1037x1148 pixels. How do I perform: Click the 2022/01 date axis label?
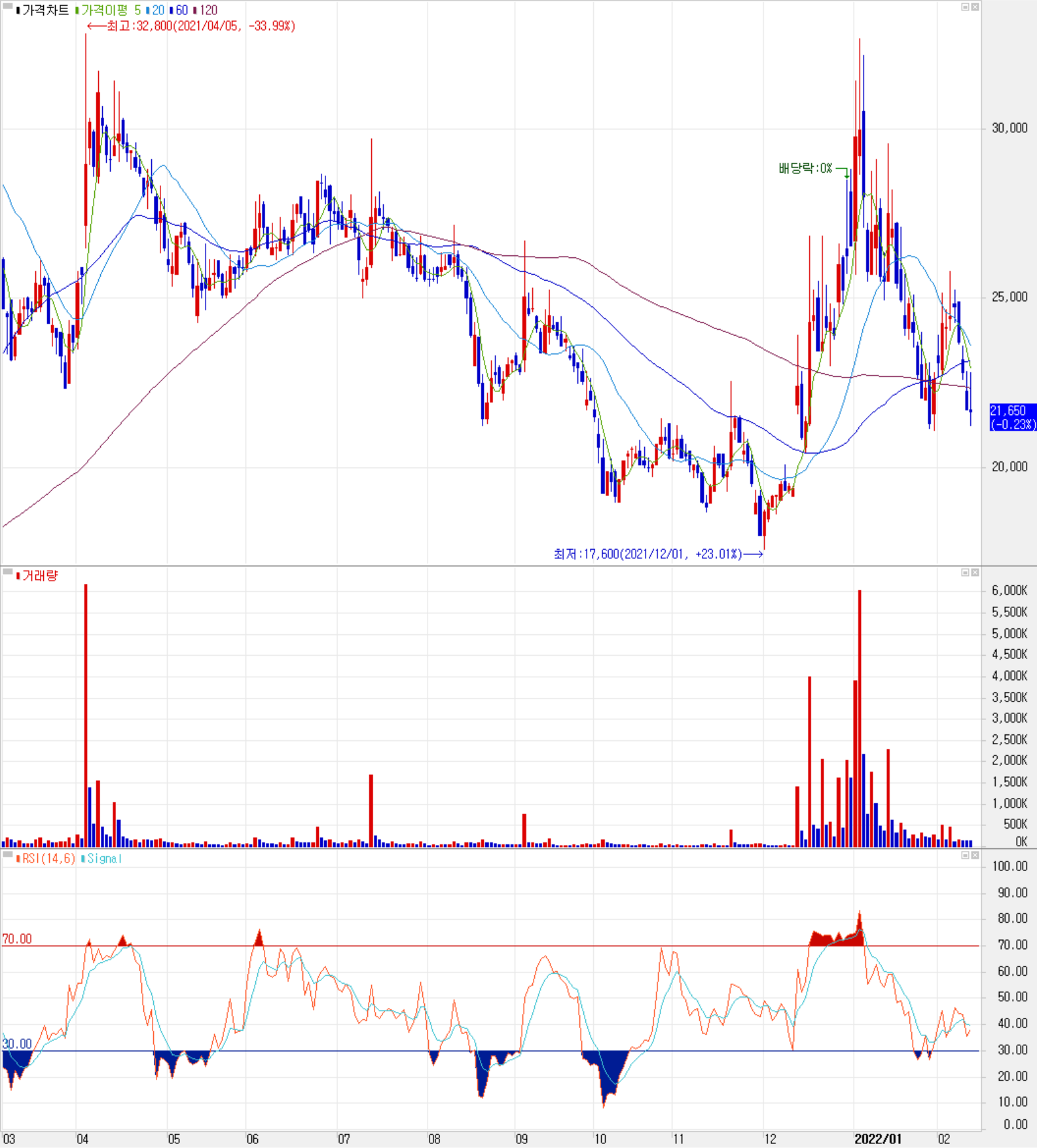click(x=878, y=1139)
